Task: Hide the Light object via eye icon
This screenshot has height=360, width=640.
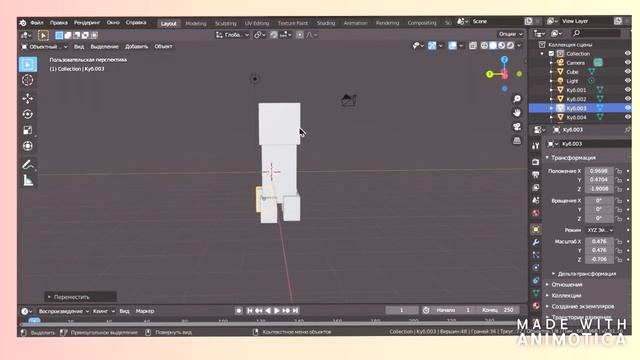Action: [x=627, y=80]
